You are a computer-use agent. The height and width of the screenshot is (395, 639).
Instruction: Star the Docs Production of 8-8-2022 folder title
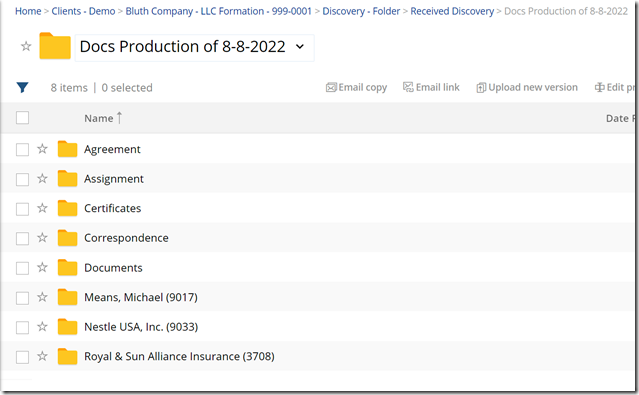(26, 46)
